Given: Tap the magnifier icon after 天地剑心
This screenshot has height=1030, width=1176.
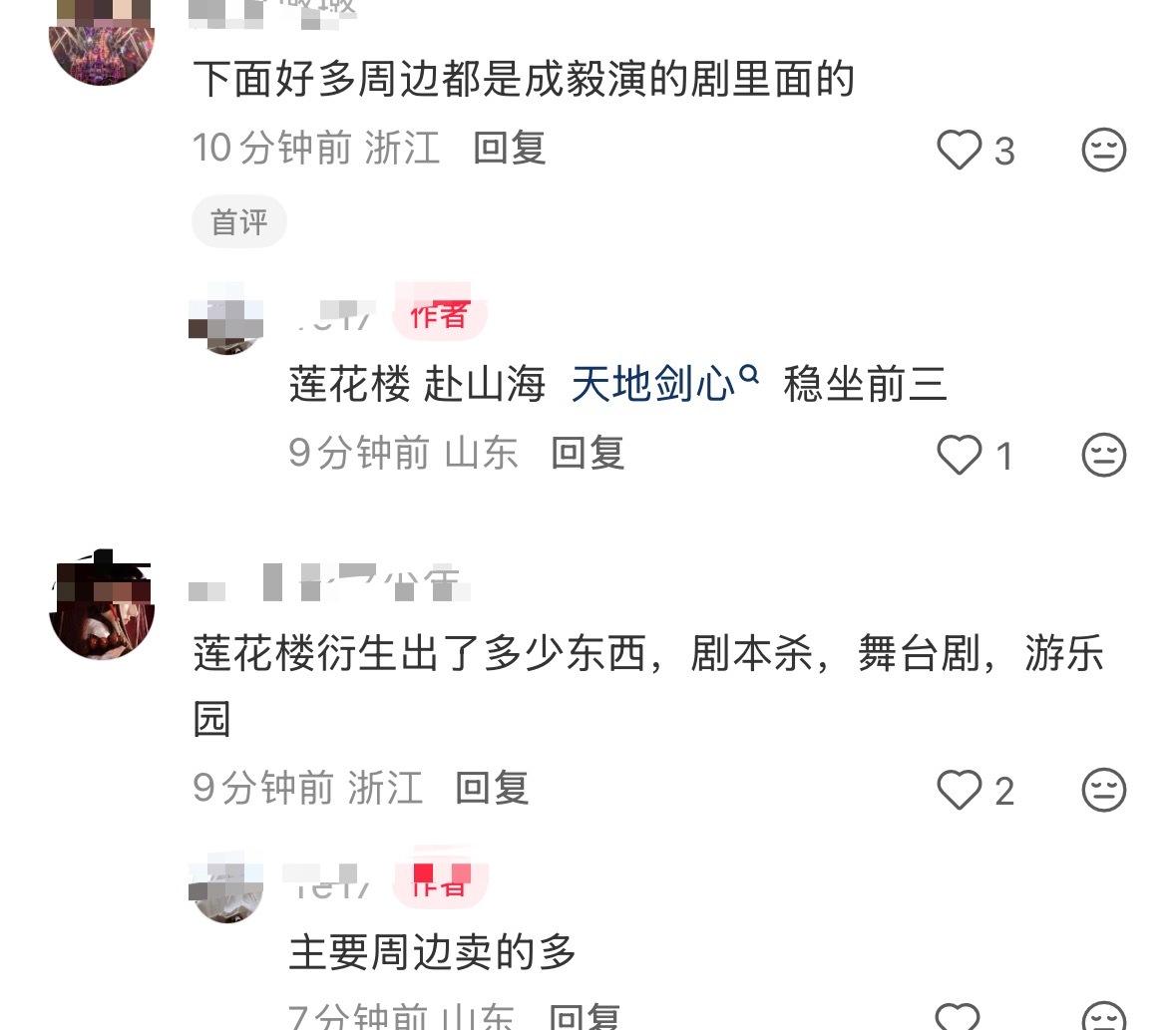Looking at the screenshot, I should (x=748, y=373).
